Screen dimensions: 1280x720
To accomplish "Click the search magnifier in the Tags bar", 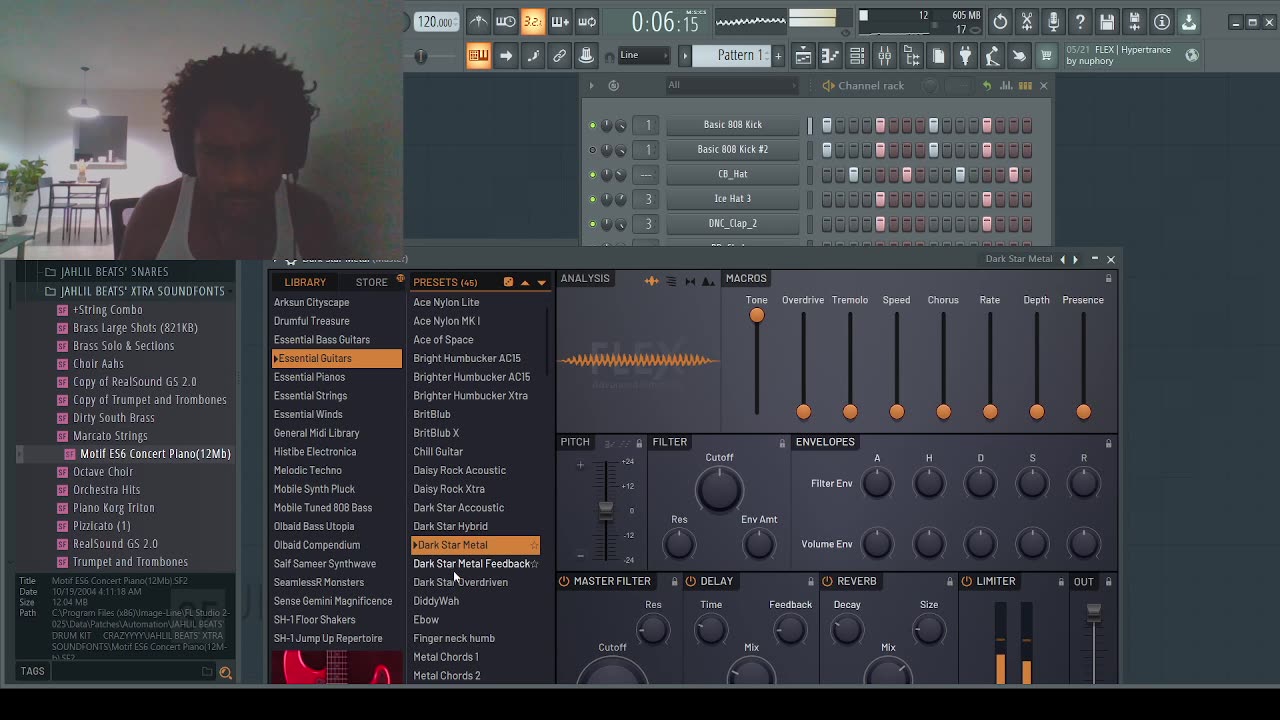I will (x=225, y=673).
